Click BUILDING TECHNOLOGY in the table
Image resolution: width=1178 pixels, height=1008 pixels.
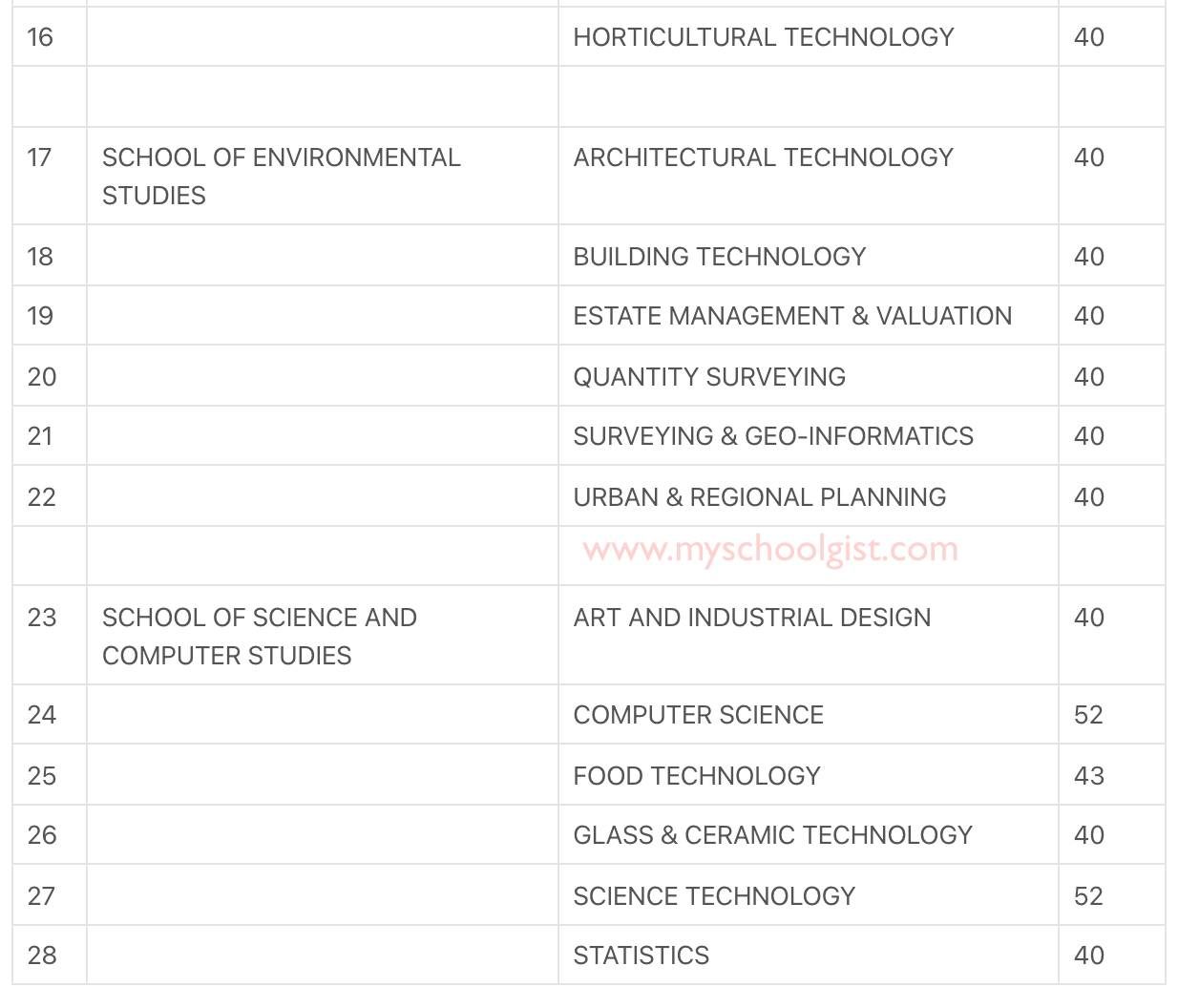(719, 257)
